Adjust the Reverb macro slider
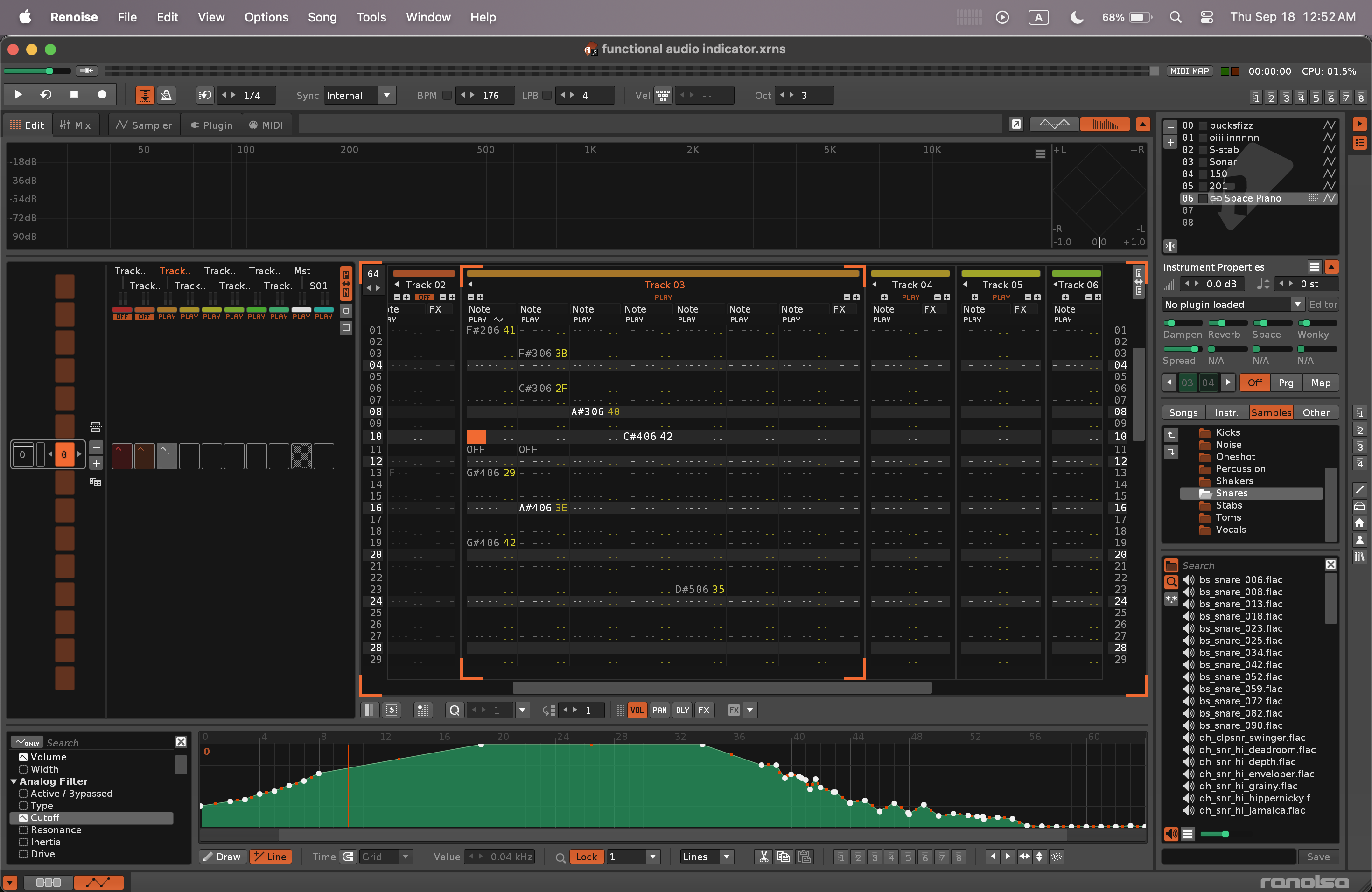 [x=1227, y=323]
